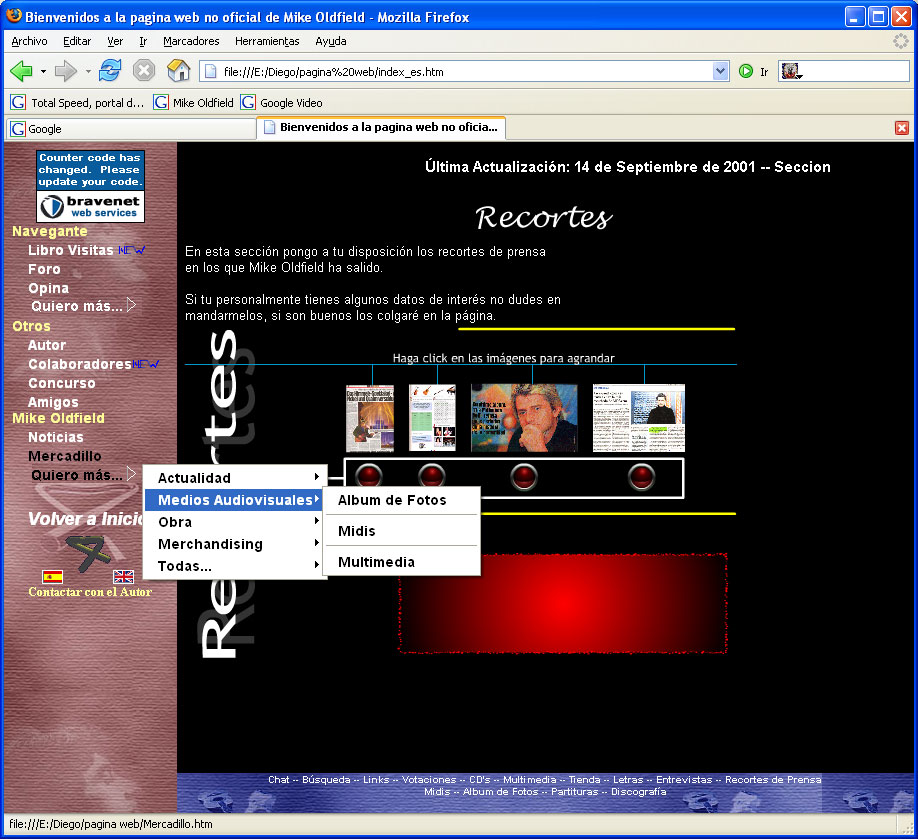
Task: Click Quiero más under Mike Oldfield section
Action: tap(83, 475)
